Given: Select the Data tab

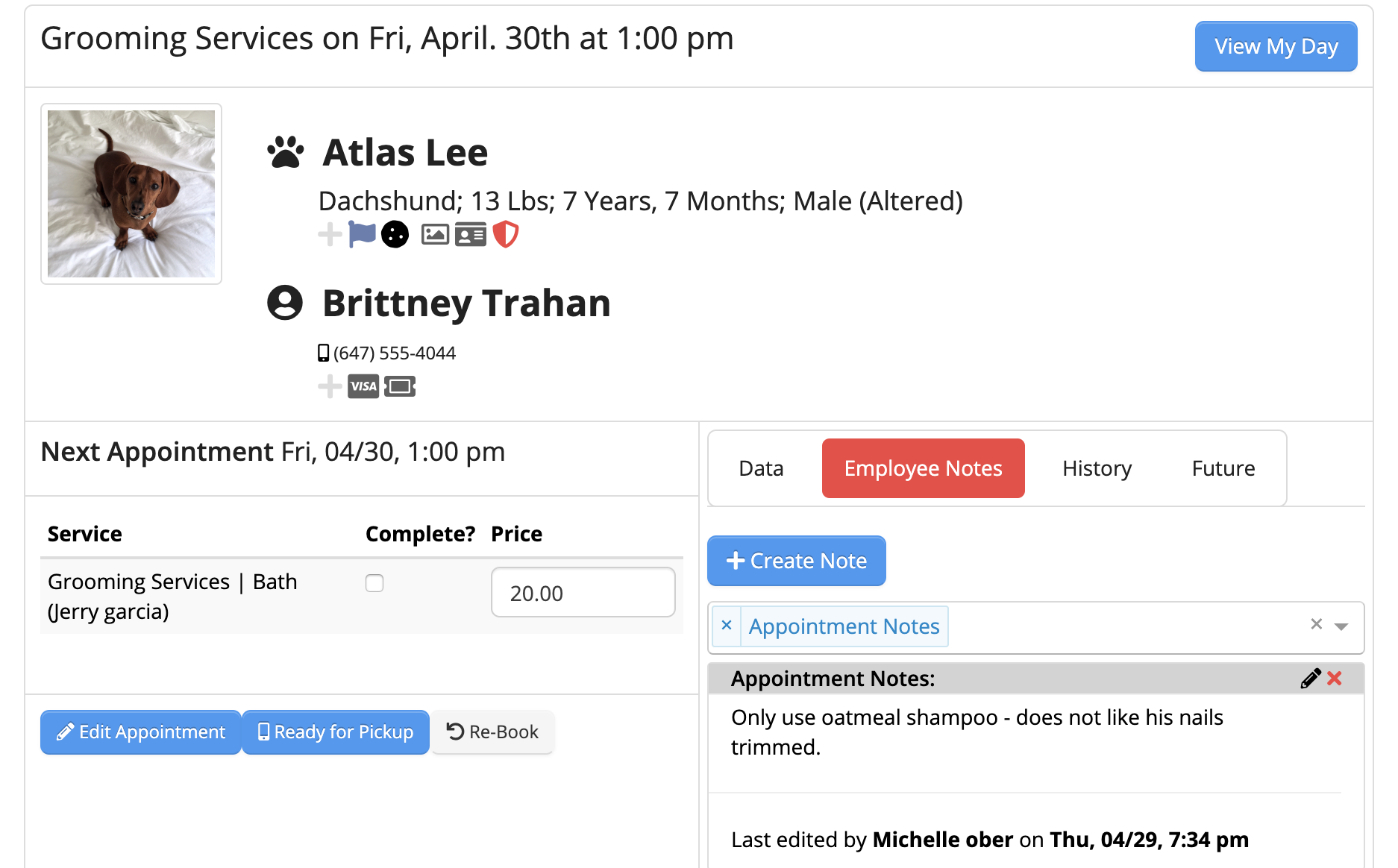Looking at the screenshot, I should 761,468.
